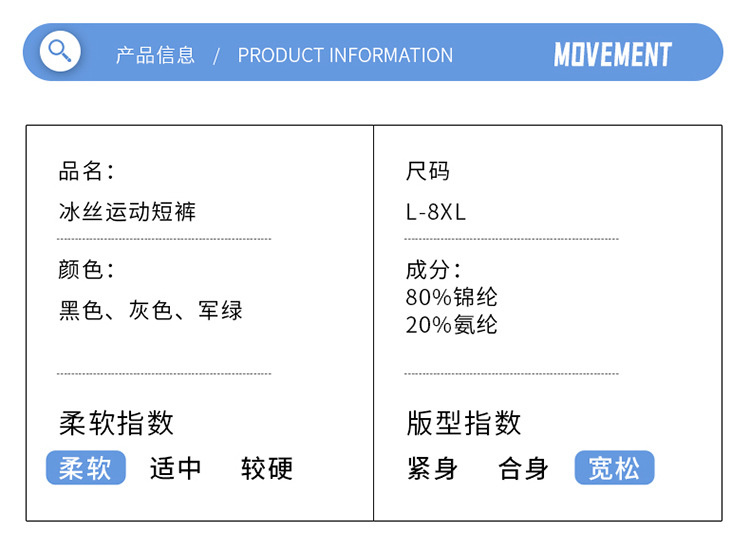This screenshot has width=750, height=543.
Task: Choose the 合身 fit option
Action: click(x=524, y=468)
